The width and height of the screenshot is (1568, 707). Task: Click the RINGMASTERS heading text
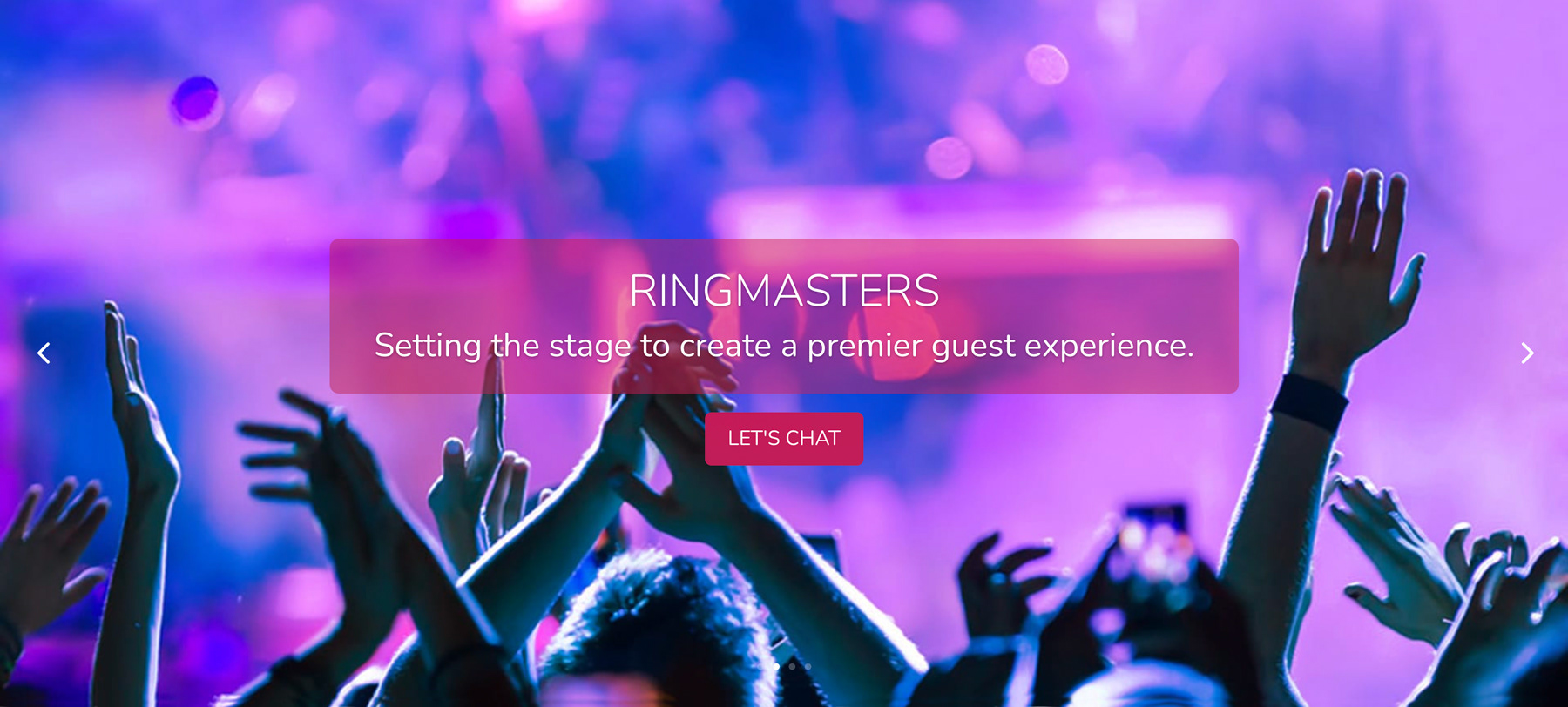(784, 291)
